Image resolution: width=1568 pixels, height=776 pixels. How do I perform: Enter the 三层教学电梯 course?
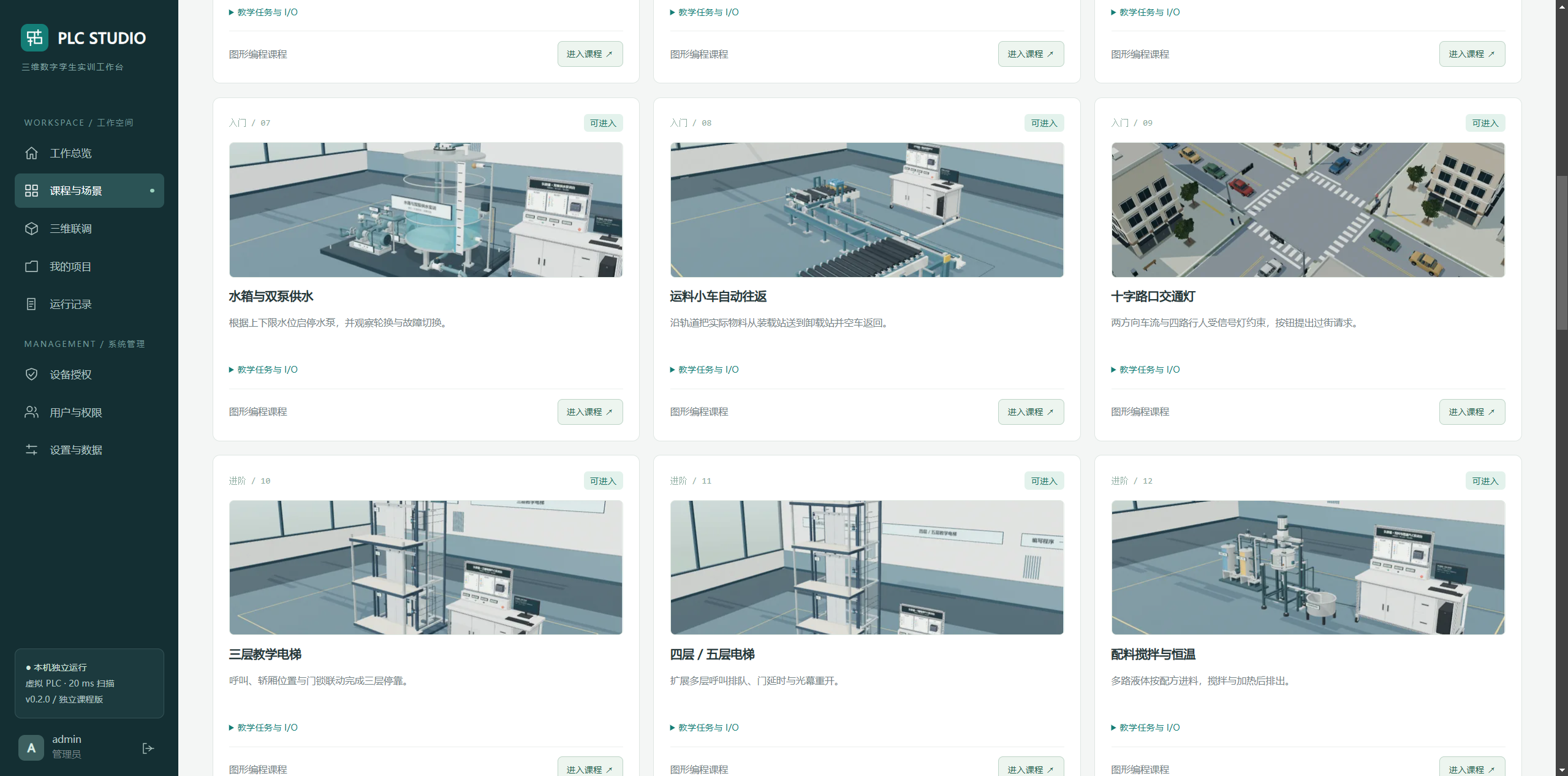[x=590, y=767]
